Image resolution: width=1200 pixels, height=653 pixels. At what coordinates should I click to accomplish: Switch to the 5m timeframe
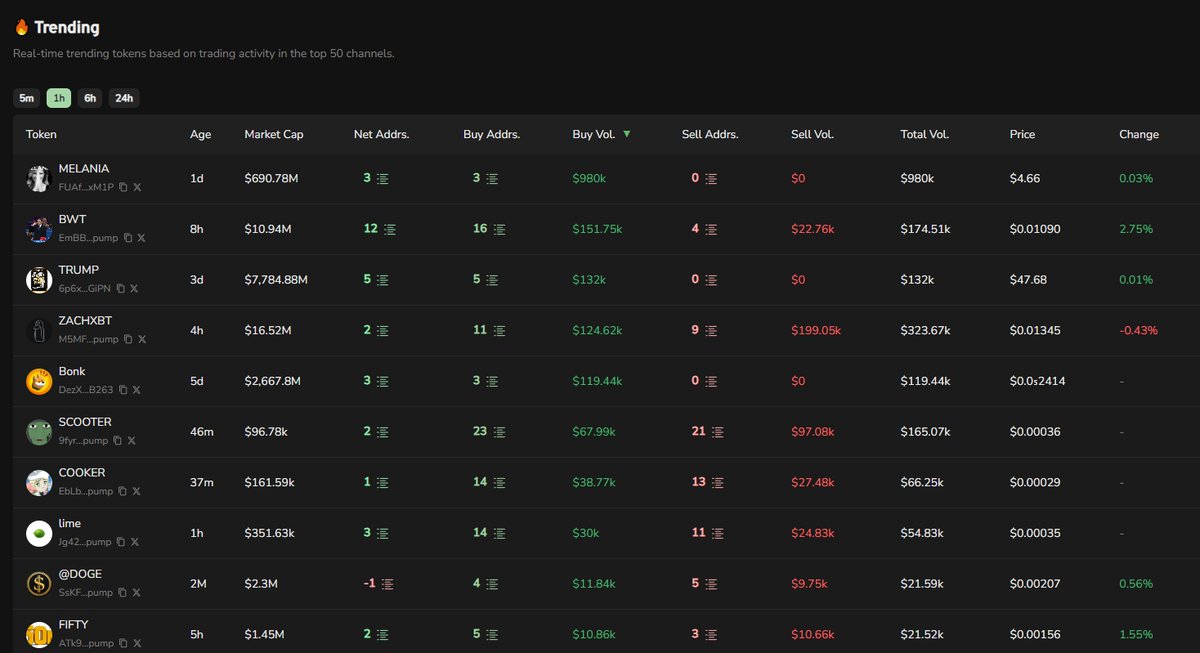coord(27,98)
